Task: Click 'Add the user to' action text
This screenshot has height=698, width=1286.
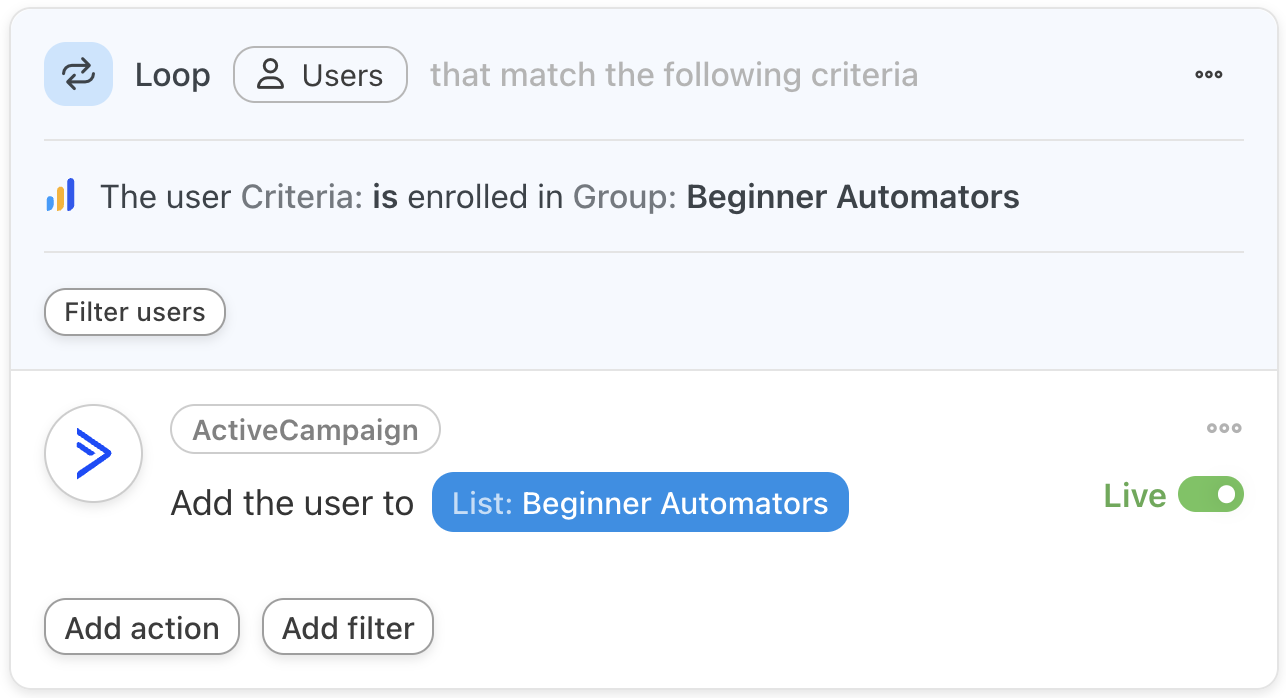Action: (292, 503)
